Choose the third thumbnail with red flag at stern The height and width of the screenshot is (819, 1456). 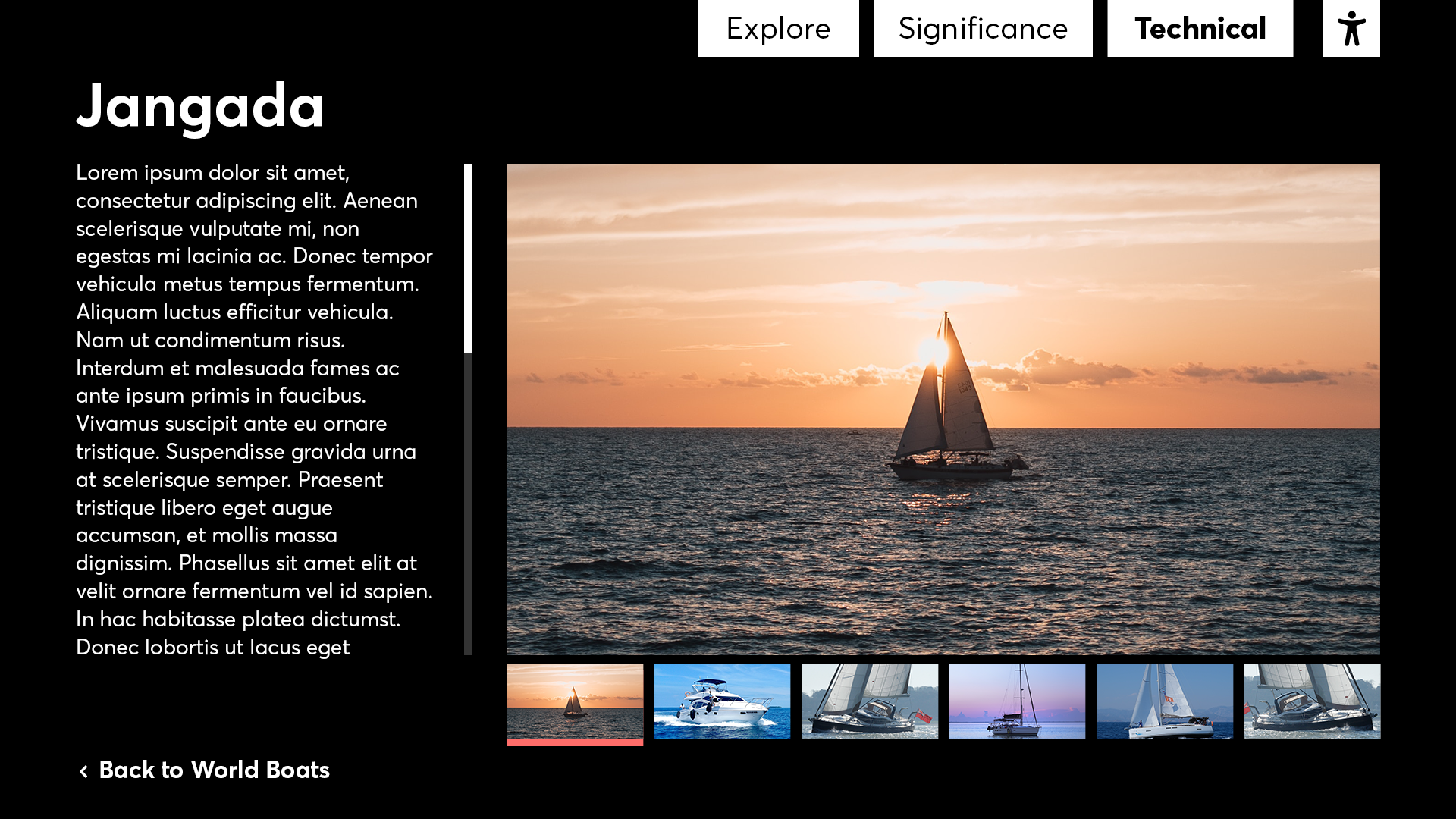(x=869, y=701)
